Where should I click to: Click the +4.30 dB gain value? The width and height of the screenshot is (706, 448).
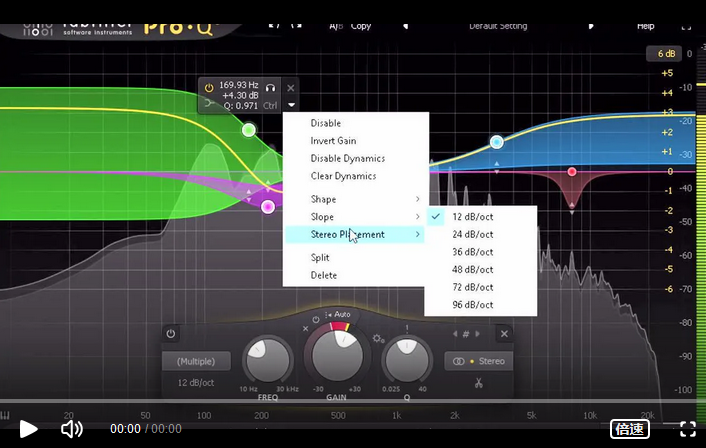tap(240, 95)
